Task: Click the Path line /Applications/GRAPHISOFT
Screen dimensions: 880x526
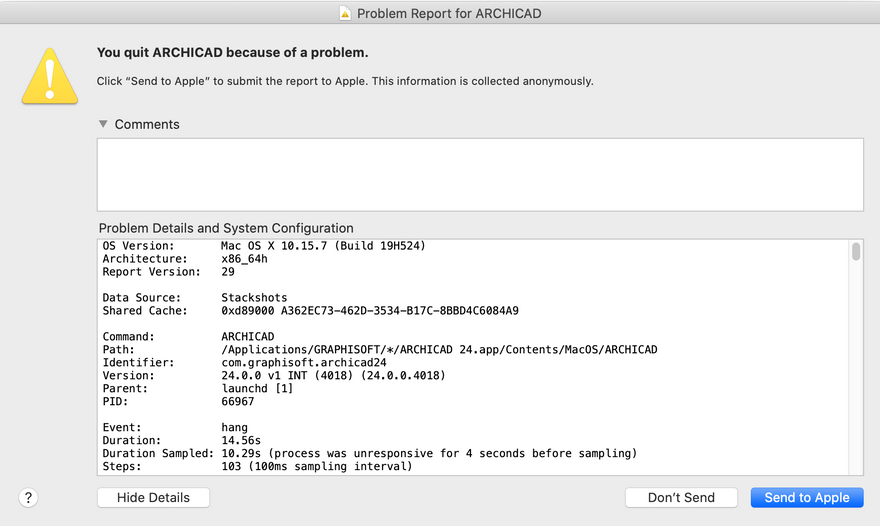Action: [x=439, y=349]
